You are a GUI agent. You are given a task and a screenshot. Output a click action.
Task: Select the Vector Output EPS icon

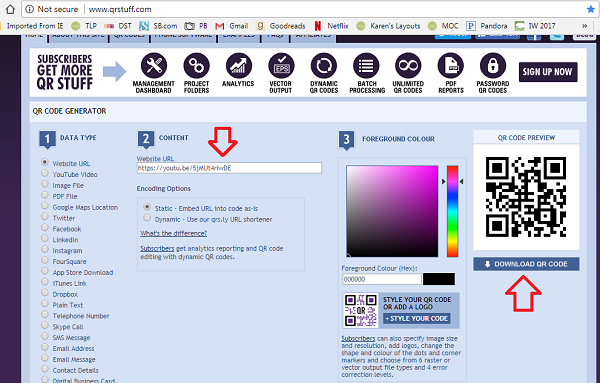281,66
